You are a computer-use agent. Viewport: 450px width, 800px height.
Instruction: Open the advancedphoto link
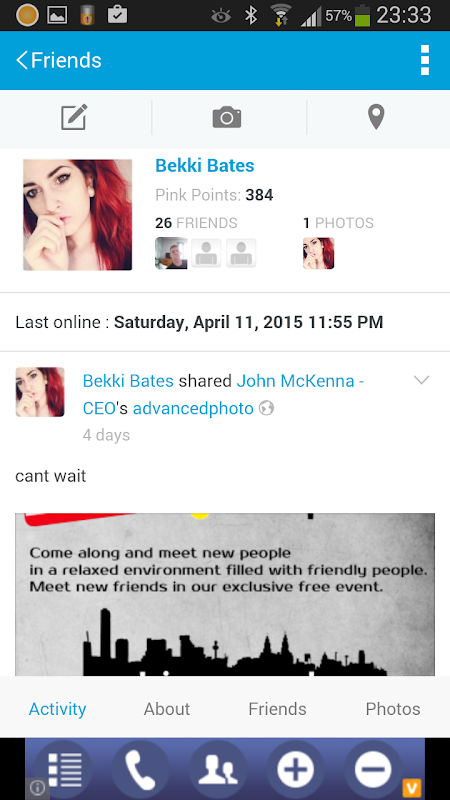pos(193,408)
